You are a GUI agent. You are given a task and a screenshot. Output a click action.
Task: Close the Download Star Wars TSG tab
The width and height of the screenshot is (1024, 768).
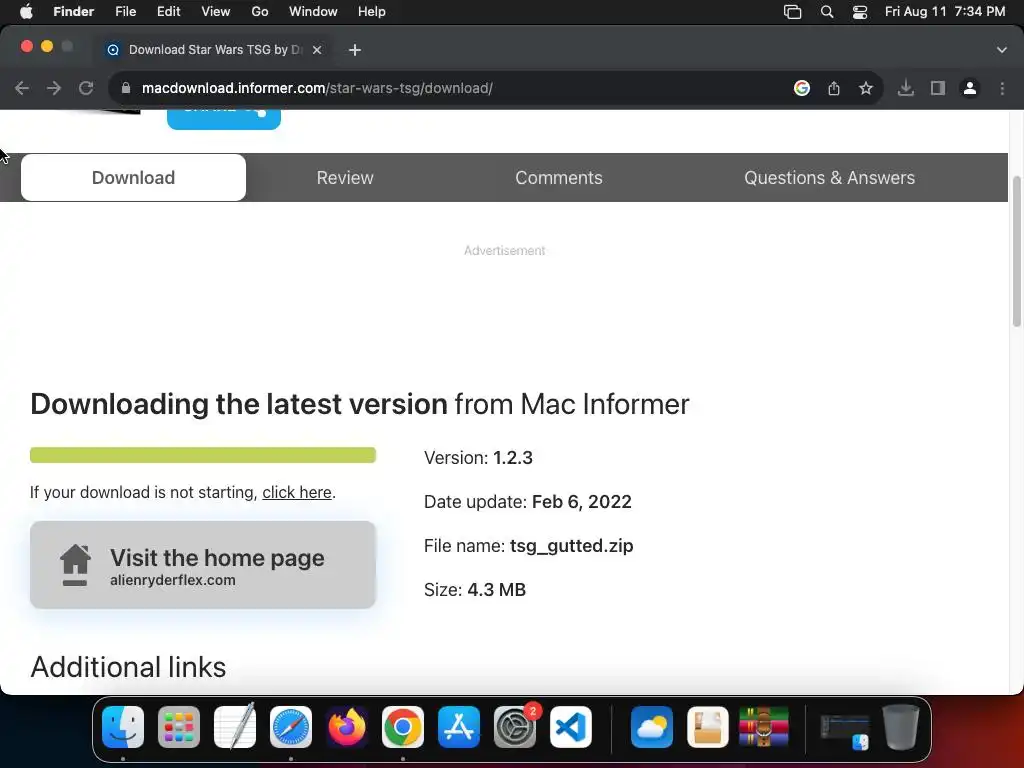(x=317, y=50)
